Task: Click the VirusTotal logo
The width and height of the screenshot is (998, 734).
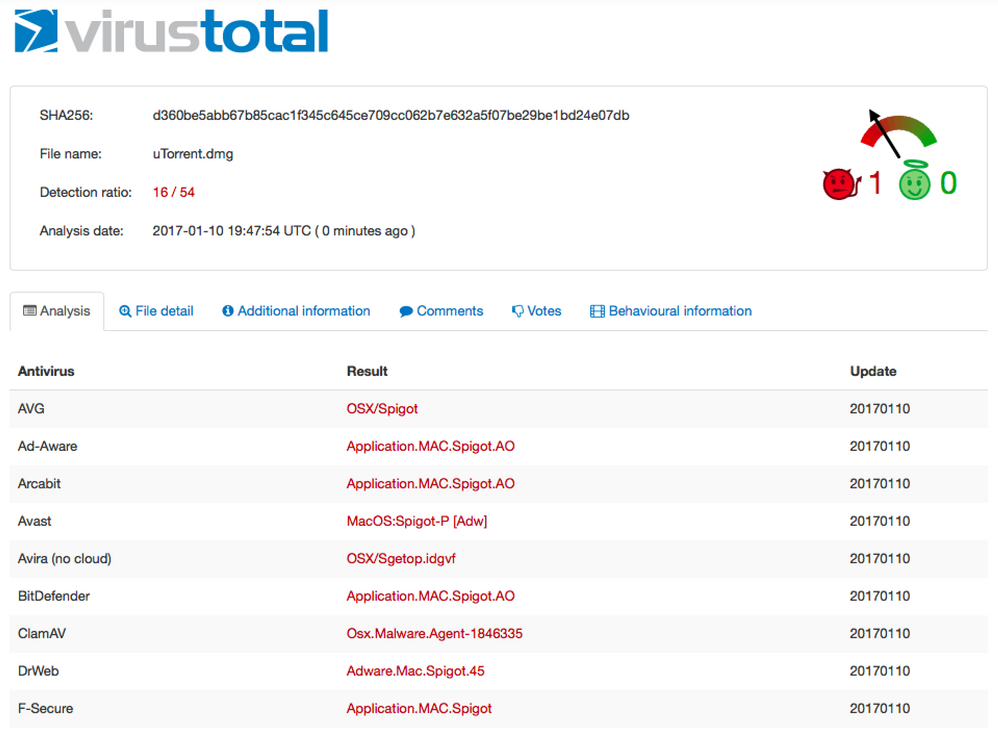Action: [171, 31]
